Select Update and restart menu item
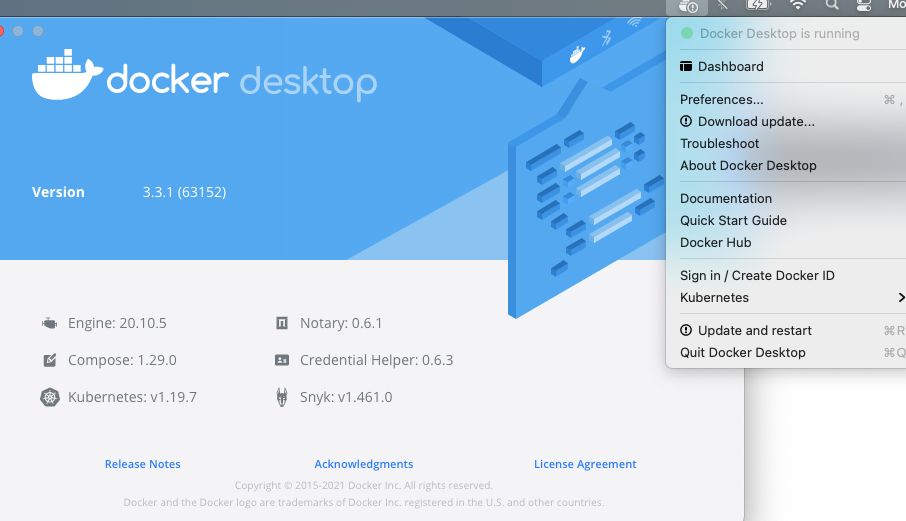Viewport: 906px width, 521px height. pyautogui.click(x=755, y=330)
